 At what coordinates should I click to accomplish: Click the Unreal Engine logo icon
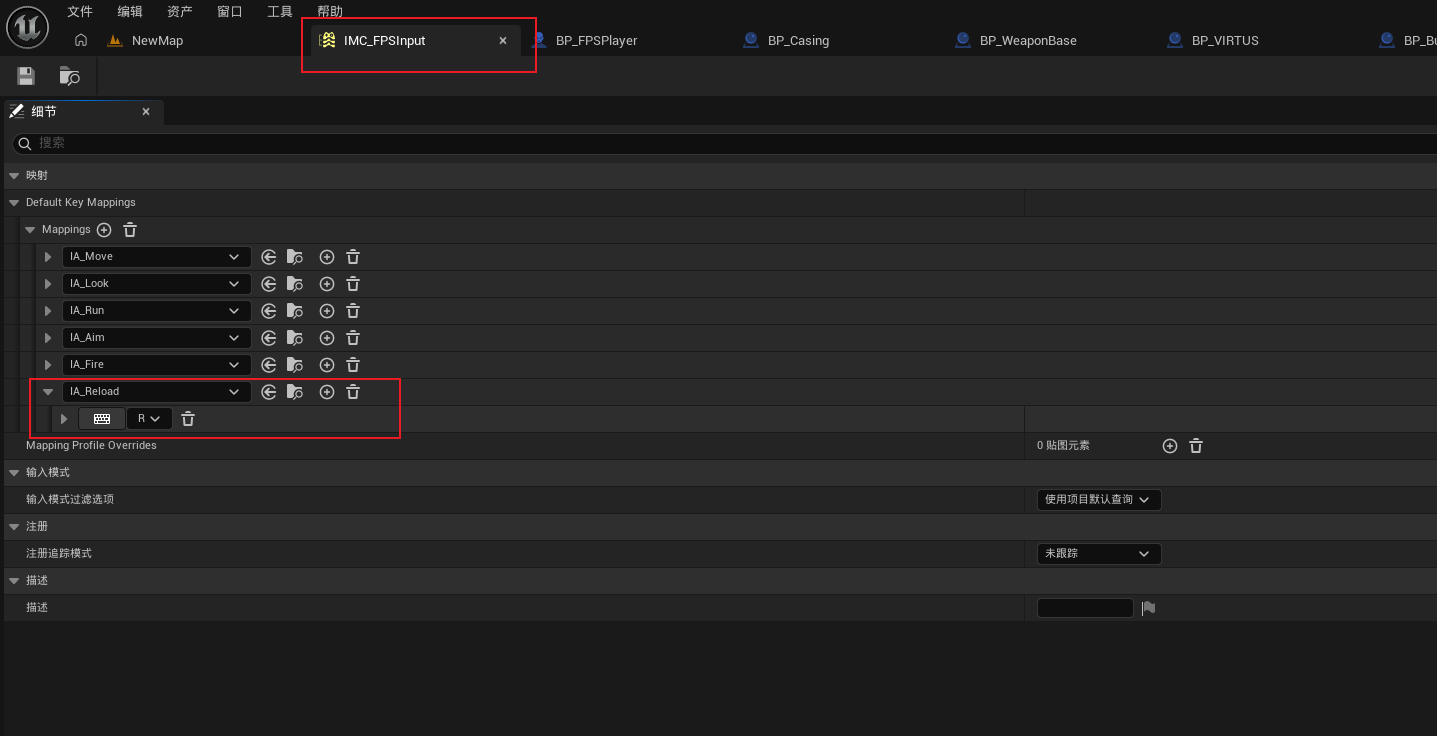coord(28,27)
